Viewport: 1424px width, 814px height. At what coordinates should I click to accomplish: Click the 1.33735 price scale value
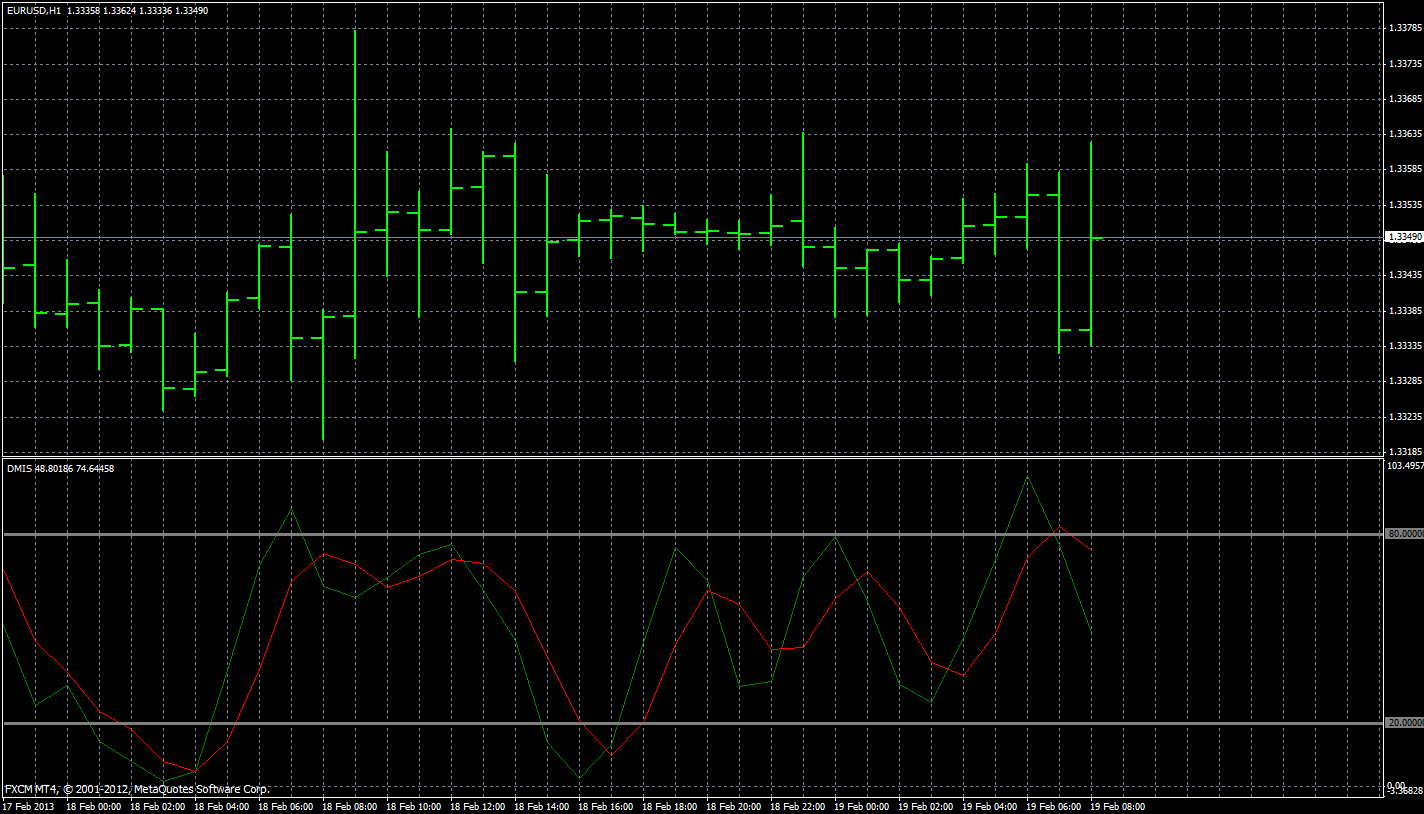coord(1406,63)
